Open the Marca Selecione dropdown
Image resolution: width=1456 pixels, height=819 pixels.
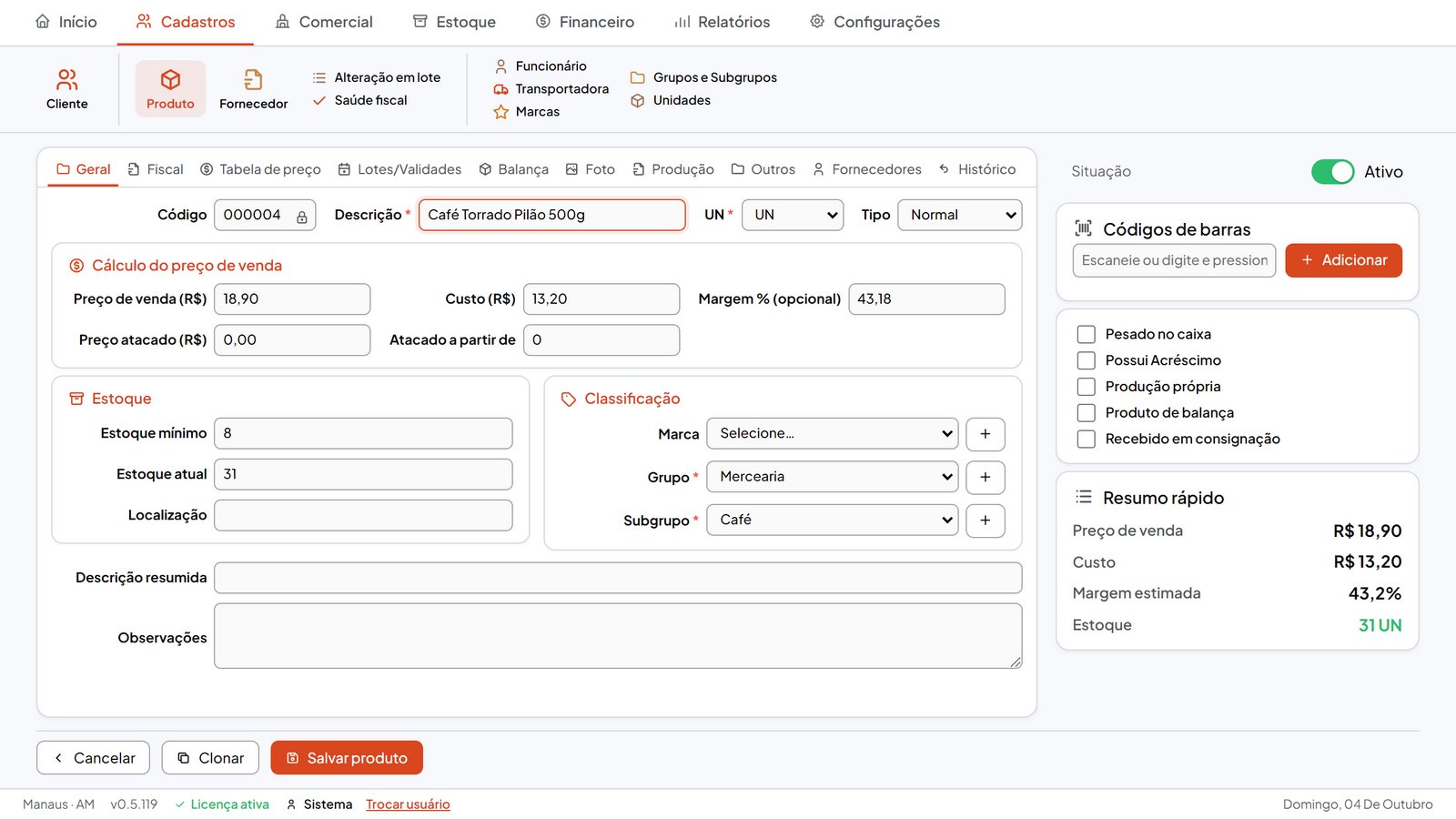[833, 433]
